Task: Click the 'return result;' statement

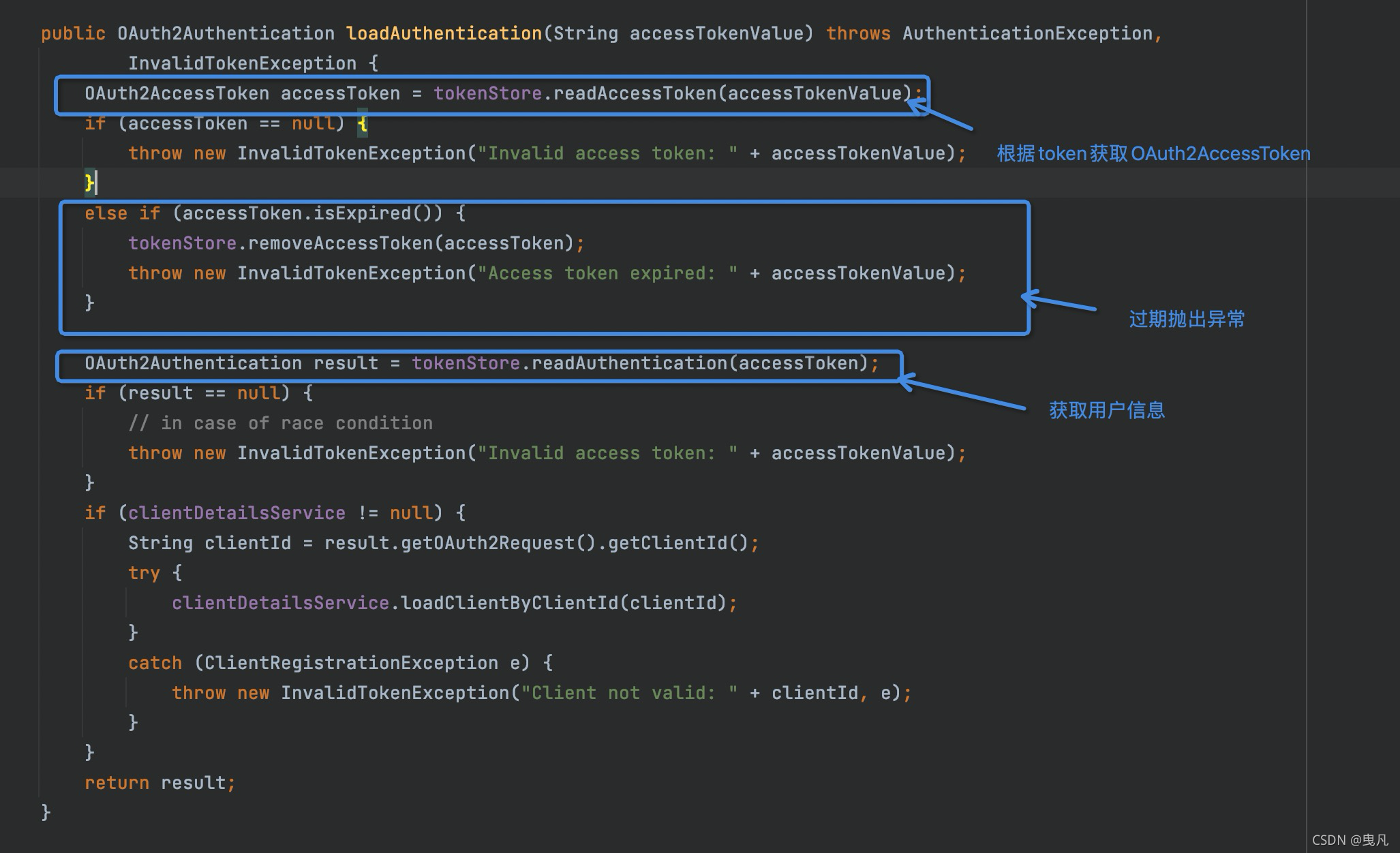Action: (160, 783)
